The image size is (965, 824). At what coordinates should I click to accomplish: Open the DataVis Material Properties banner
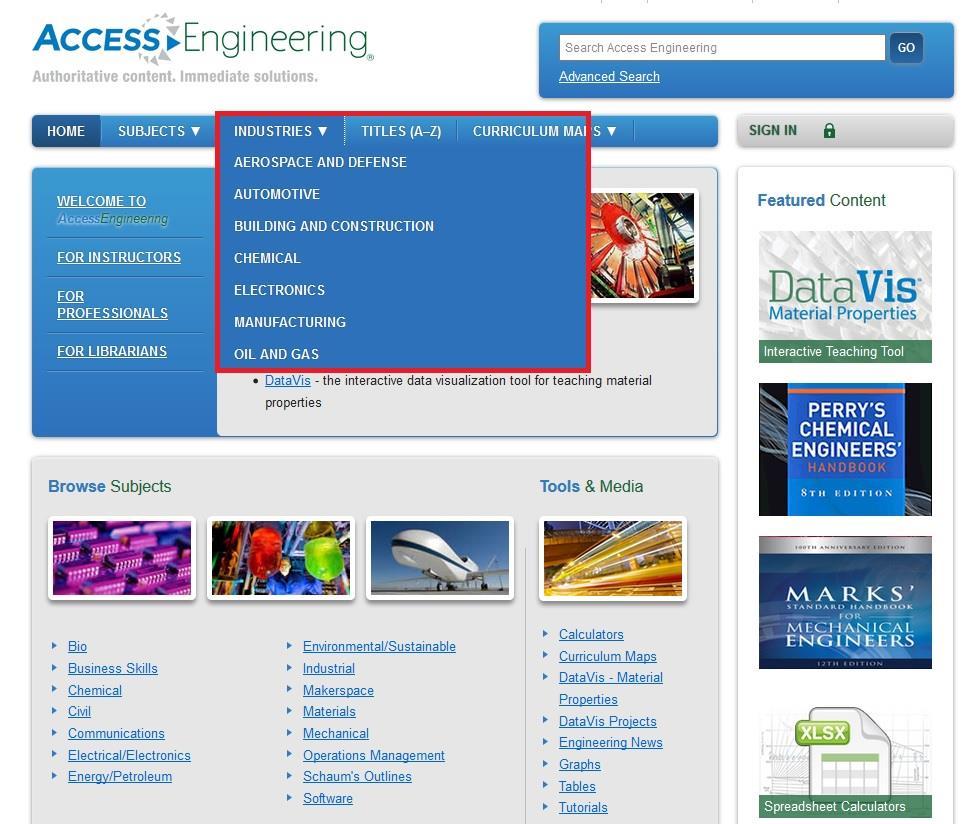click(x=845, y=297)
